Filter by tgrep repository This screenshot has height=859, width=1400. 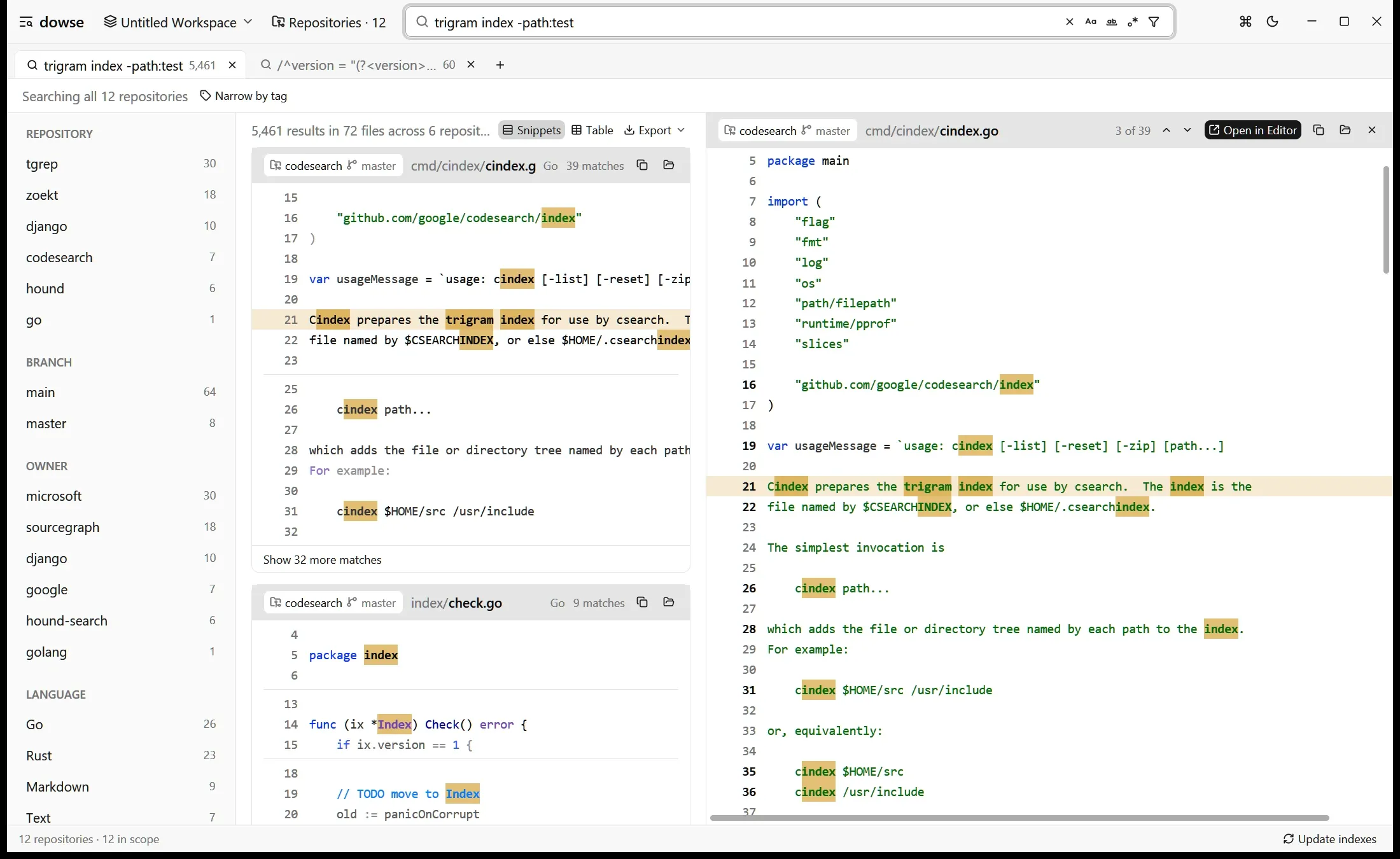(121, 164)
